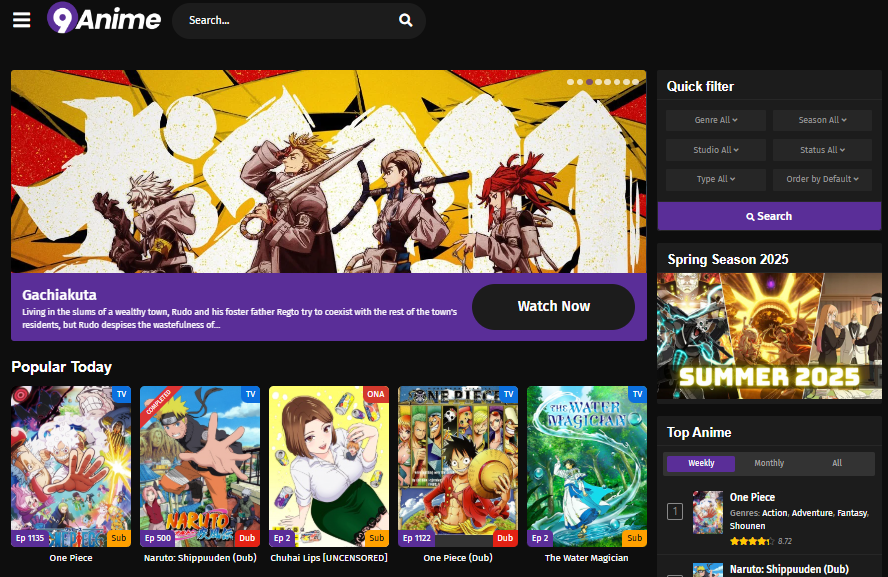Click the Fantasy genre link
Screen dimensions: 888x577
(852, 513)
